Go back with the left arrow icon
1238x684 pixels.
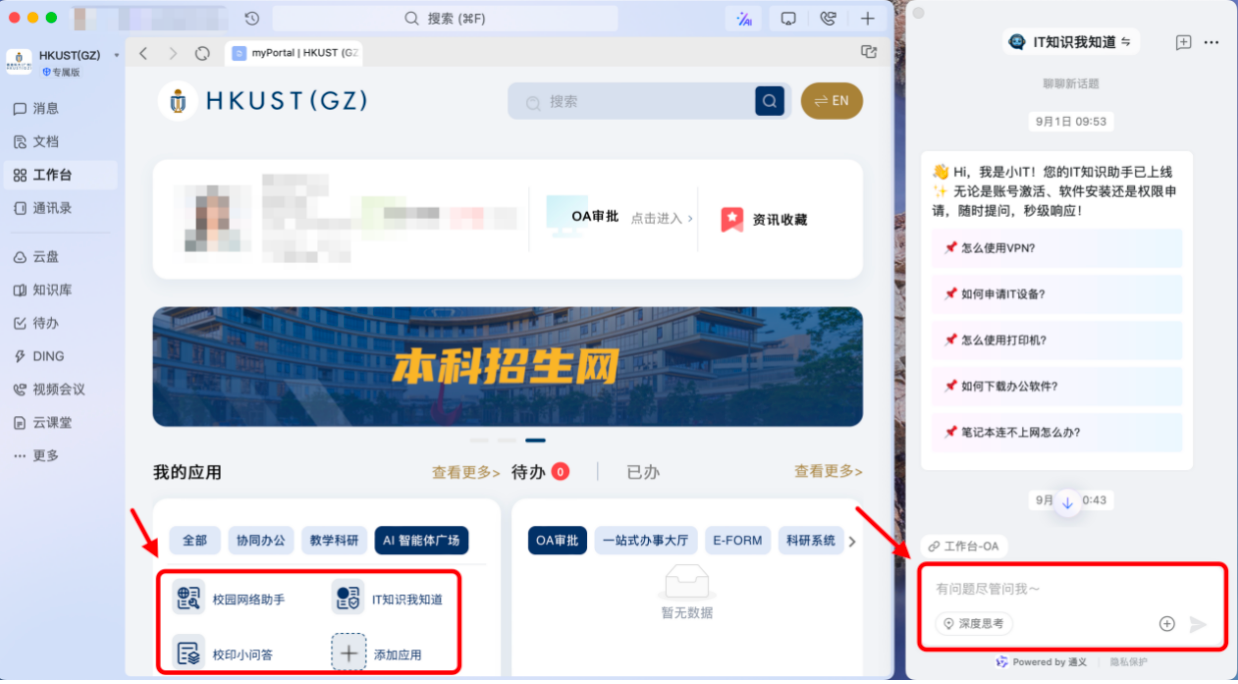[x=143, y=53]
